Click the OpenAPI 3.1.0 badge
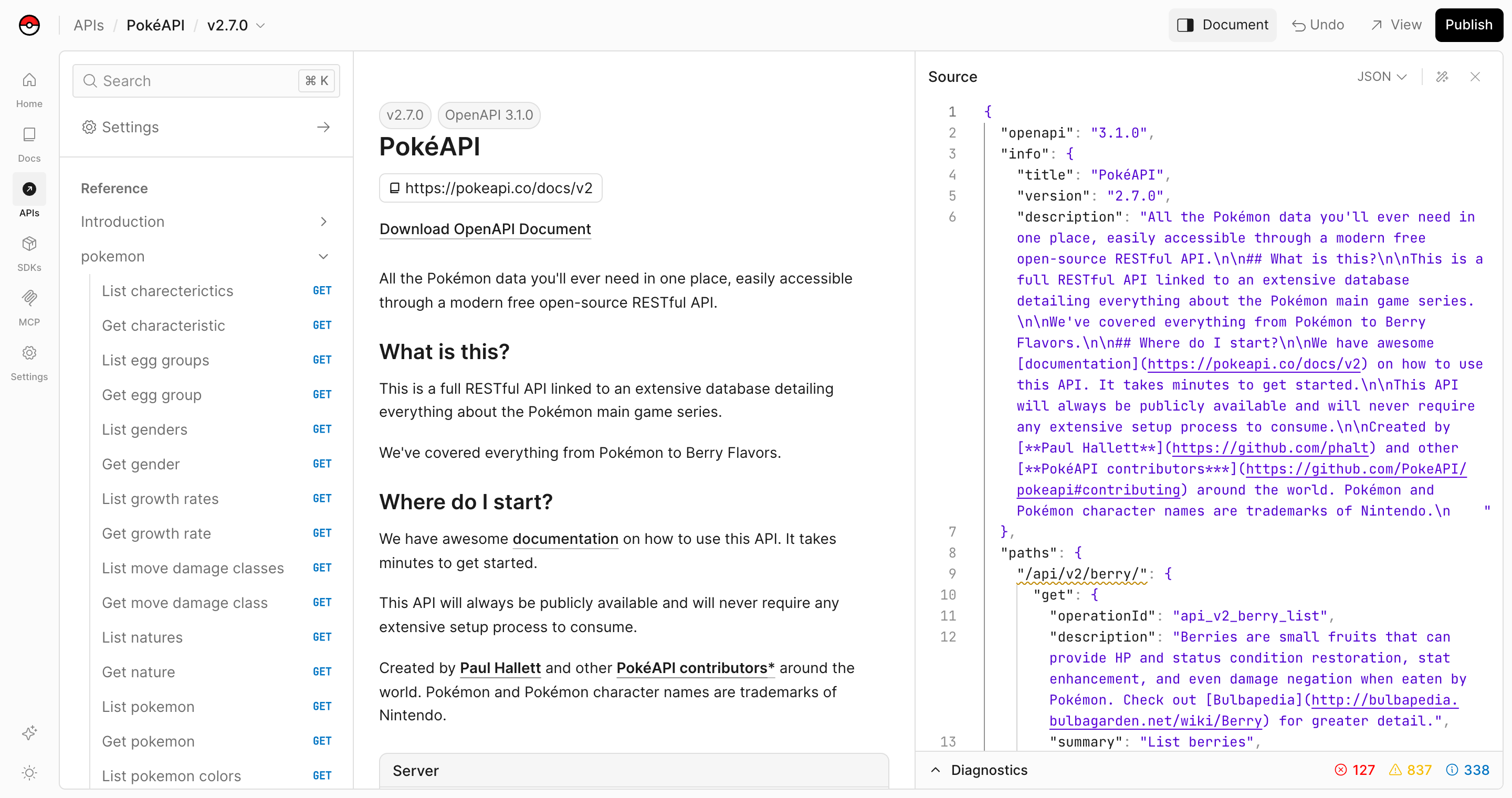Image resolution: width=1512 pixels, height=798 pixels. click(x=489, y=115)
